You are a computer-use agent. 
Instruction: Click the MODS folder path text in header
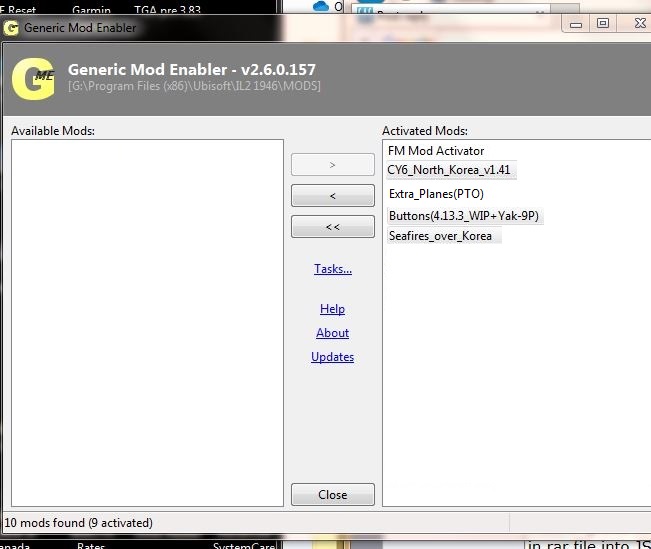[x=194, y=86]
